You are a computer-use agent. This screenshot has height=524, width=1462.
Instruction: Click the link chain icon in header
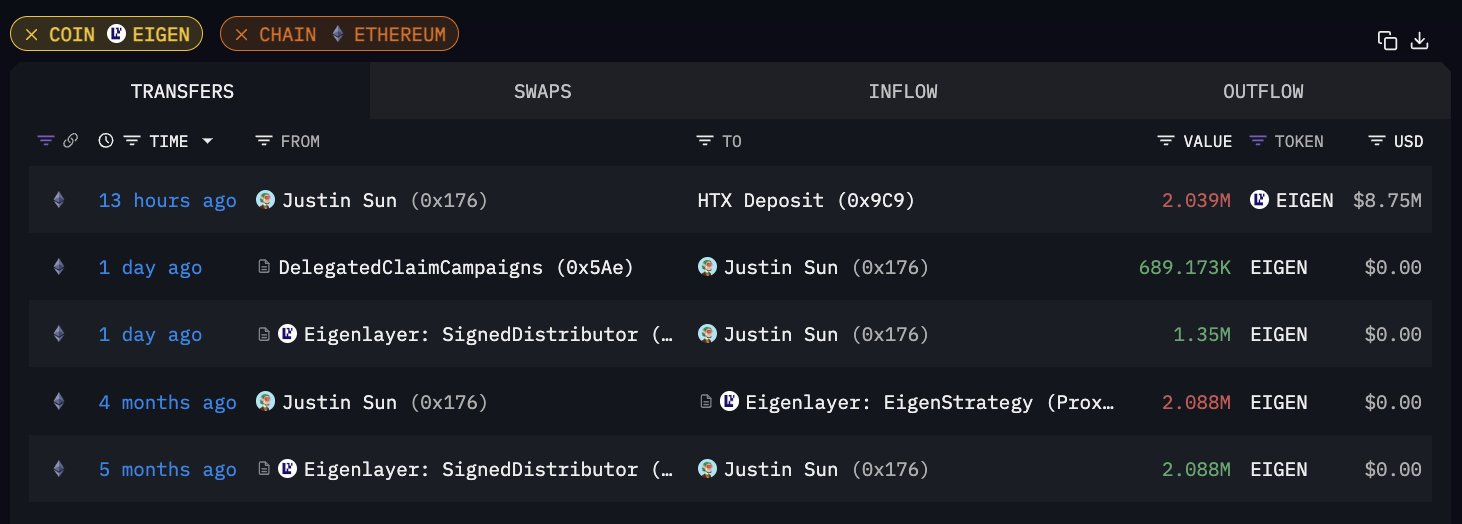[70, 141]
